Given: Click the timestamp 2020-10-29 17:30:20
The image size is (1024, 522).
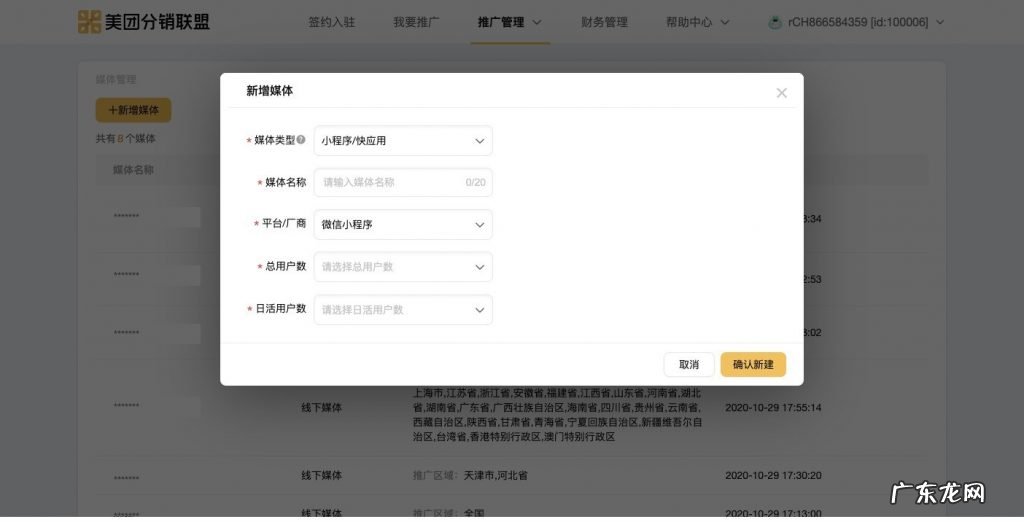Looking at the screenshot, I should [x=773, y=476].
